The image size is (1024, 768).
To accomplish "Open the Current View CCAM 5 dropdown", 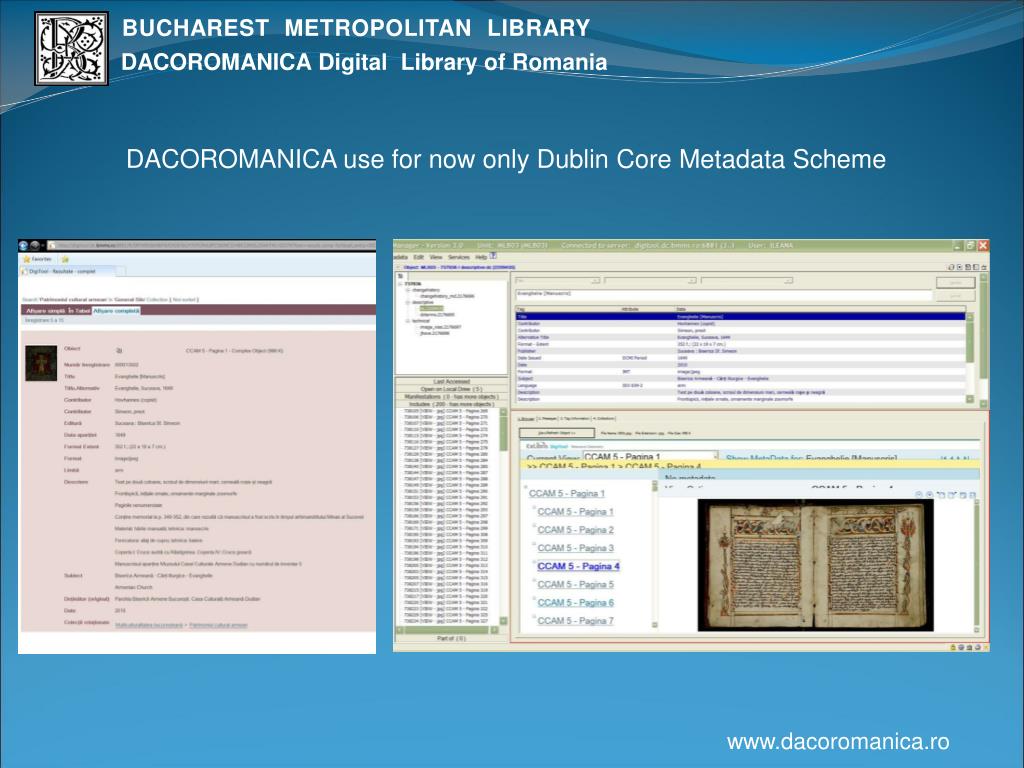I will (650, 456).
